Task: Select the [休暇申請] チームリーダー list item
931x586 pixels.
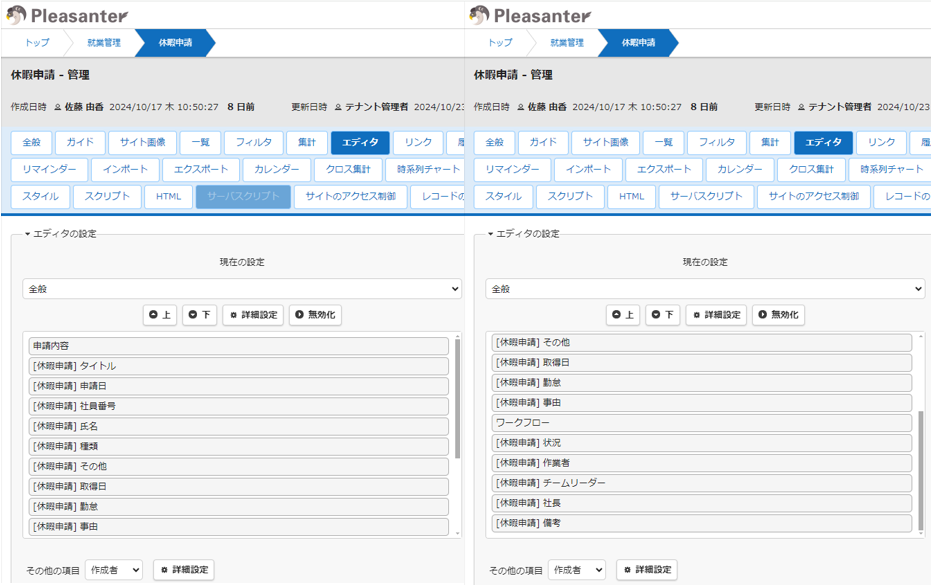Action: (x=701, y=483)
